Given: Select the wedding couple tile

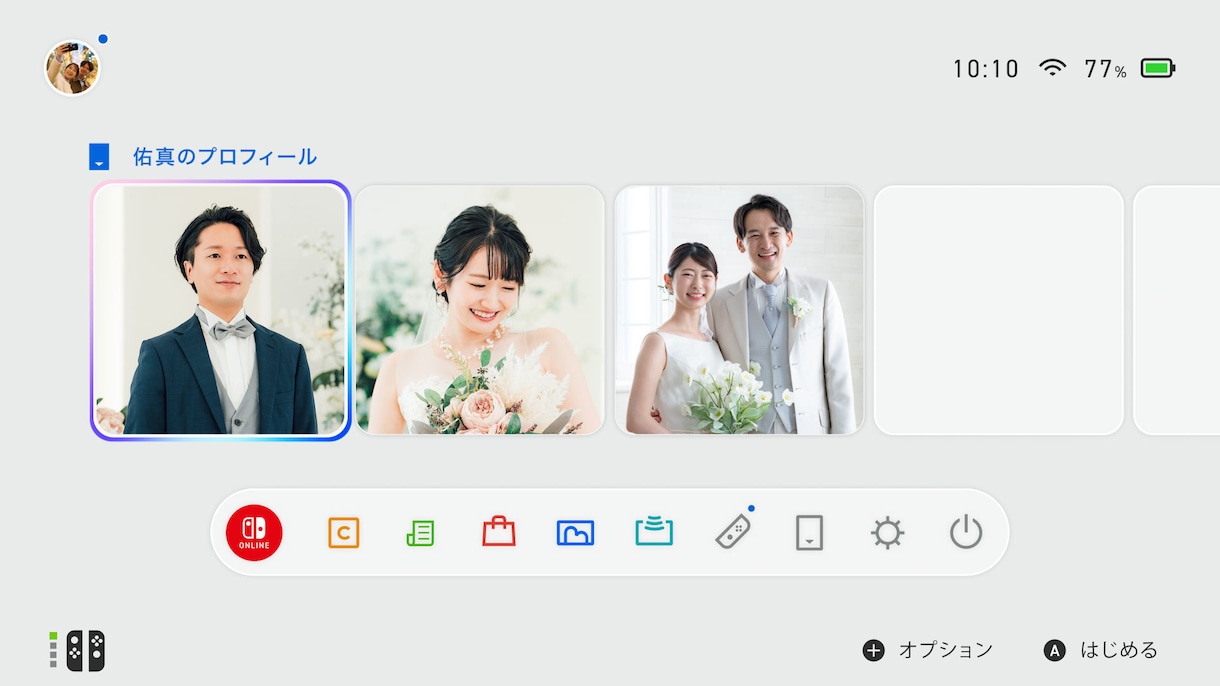Looking at the screenshot, I should pos(740,310).
